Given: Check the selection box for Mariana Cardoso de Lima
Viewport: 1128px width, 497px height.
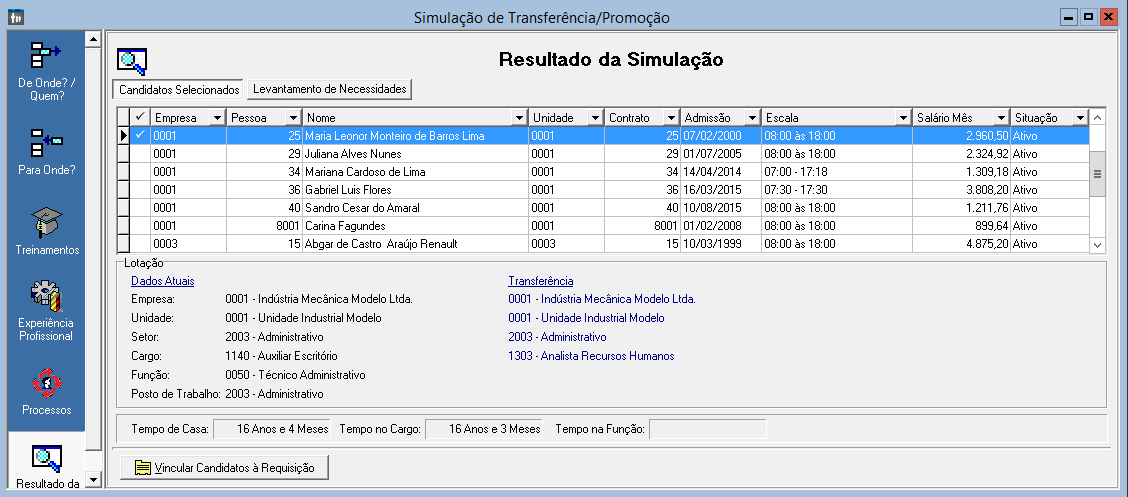Looking at the screenshot, I should tap(140, 172).
